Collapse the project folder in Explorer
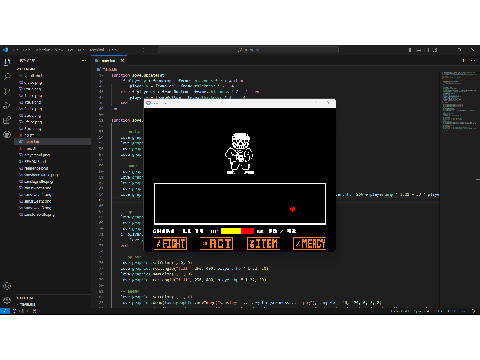This screenshot has height=360, width=480. point(27,69)
